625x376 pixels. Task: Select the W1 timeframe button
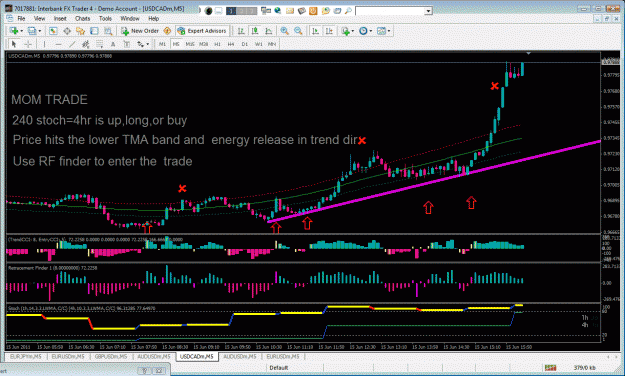click(x=258, y=44)
